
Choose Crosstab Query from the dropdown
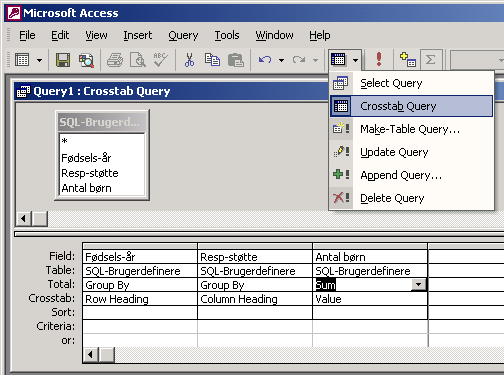pyautogui.click(x=411, y=106)
